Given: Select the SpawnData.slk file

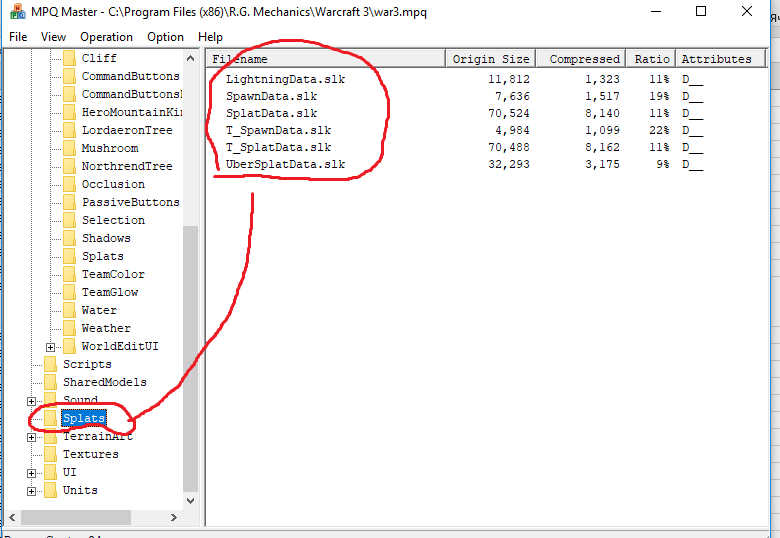Looking at the screenshot, I should [x=272, y=96].
